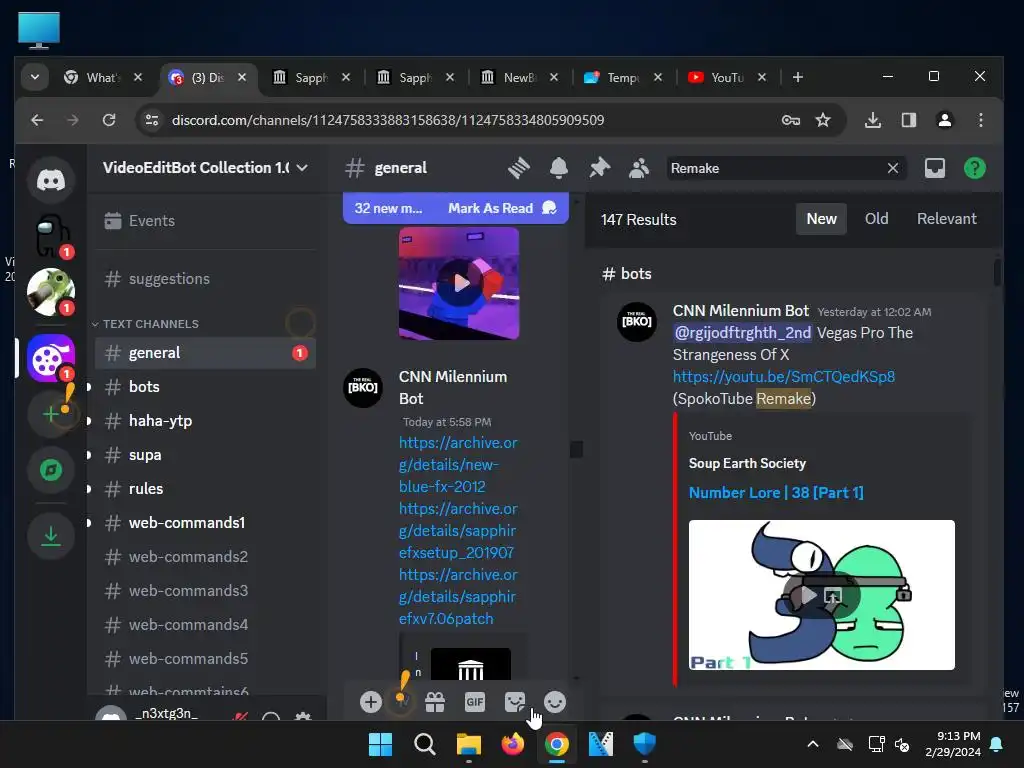The width and height of the screenshot is (1024, 768).
Task: Open Chrome profile icon
Action: (x=944, y=120)
